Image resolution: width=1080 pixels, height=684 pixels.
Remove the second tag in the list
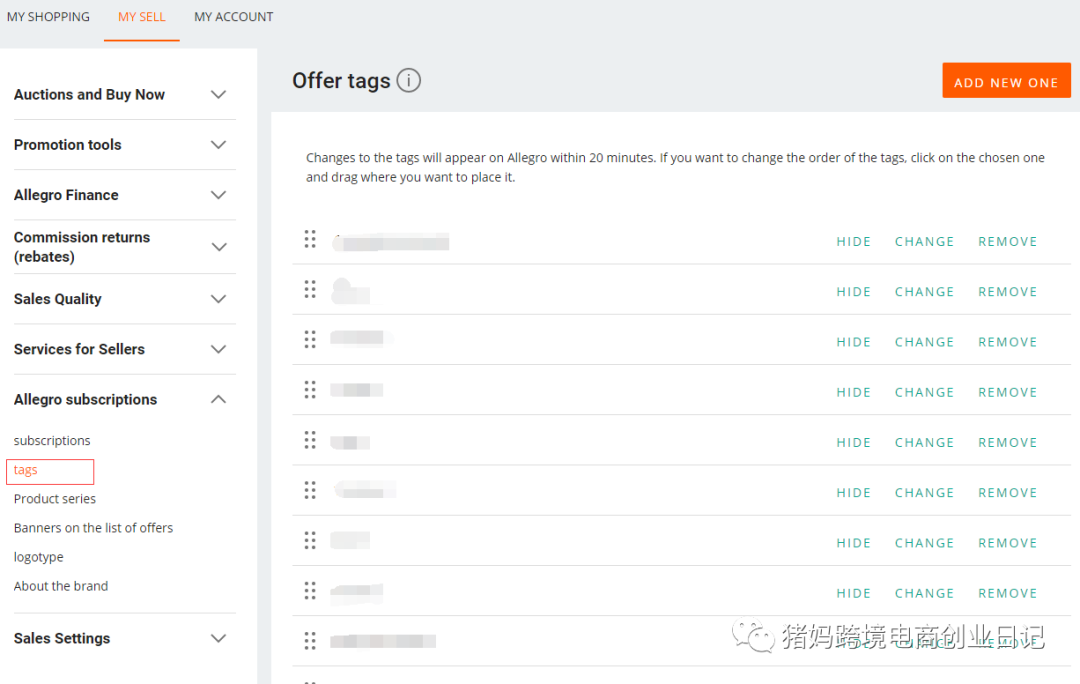(x=1007, y=292)
